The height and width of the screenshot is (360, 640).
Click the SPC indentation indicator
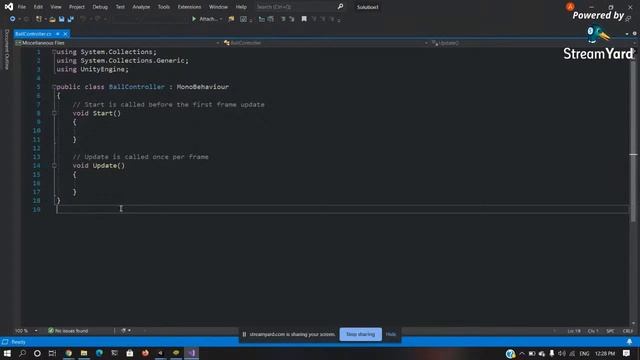[610, 331]
